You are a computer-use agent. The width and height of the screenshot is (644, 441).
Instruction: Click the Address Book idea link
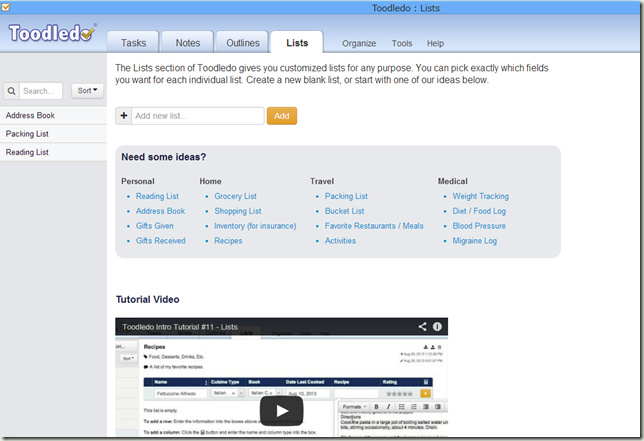coord(161,211)
